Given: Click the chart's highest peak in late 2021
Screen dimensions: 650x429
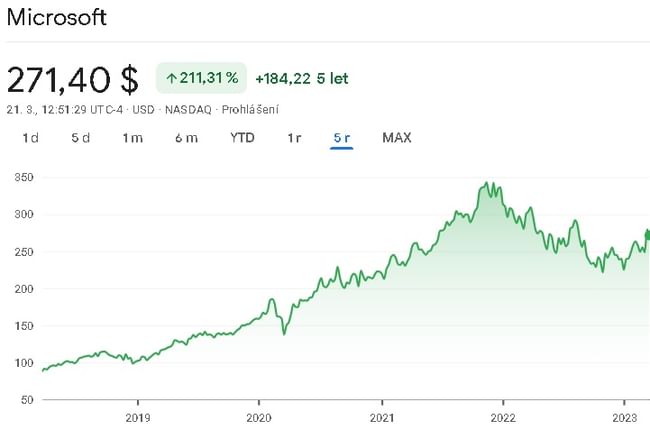Looking at the screenshot, I should 487,184.
